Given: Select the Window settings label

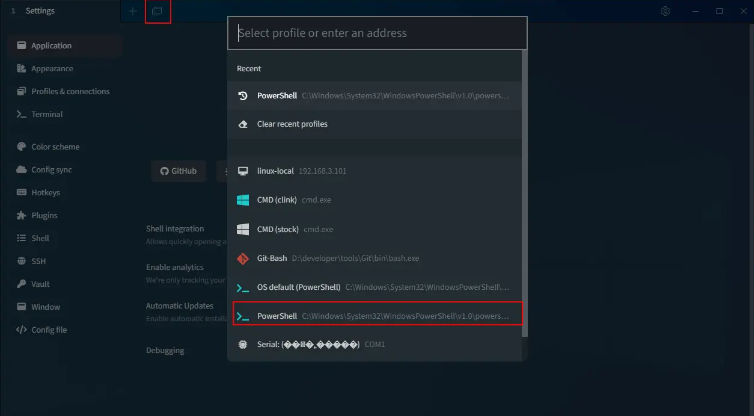Looking at the screenshot, I should tap(46, 307).
